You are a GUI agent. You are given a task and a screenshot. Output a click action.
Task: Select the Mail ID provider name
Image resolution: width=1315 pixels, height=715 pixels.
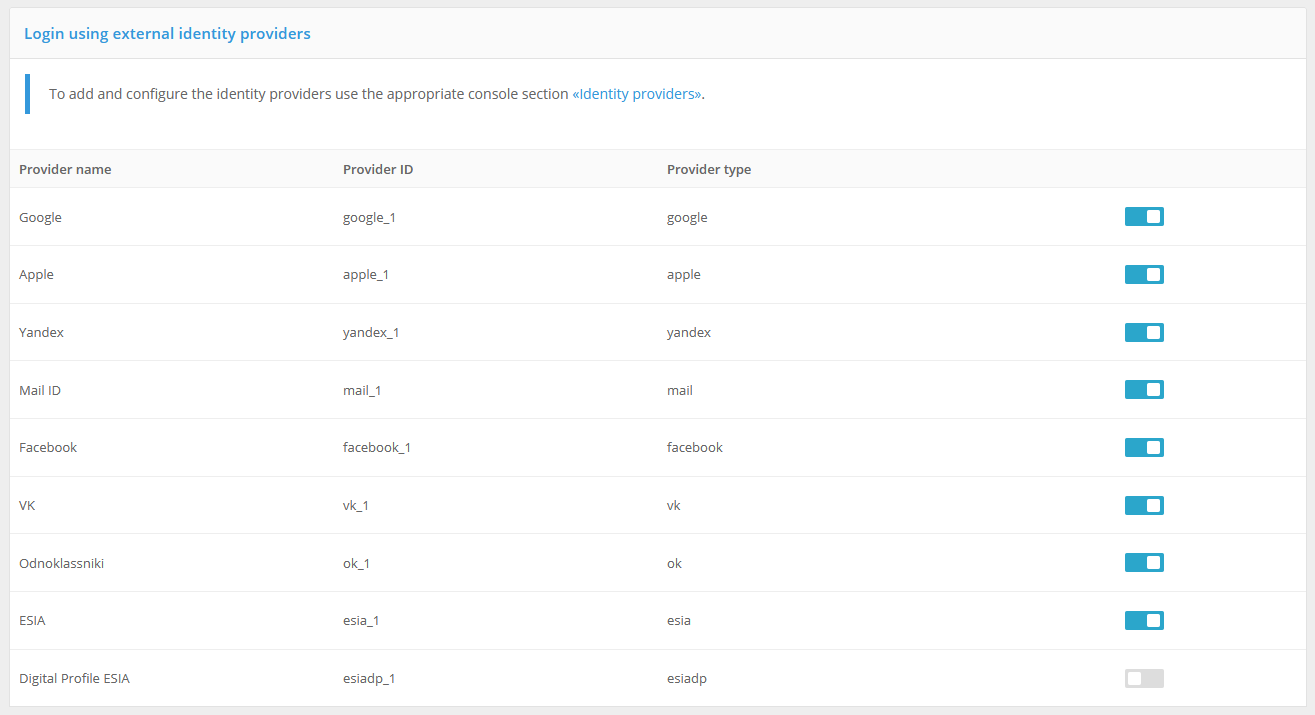point(40,390)
